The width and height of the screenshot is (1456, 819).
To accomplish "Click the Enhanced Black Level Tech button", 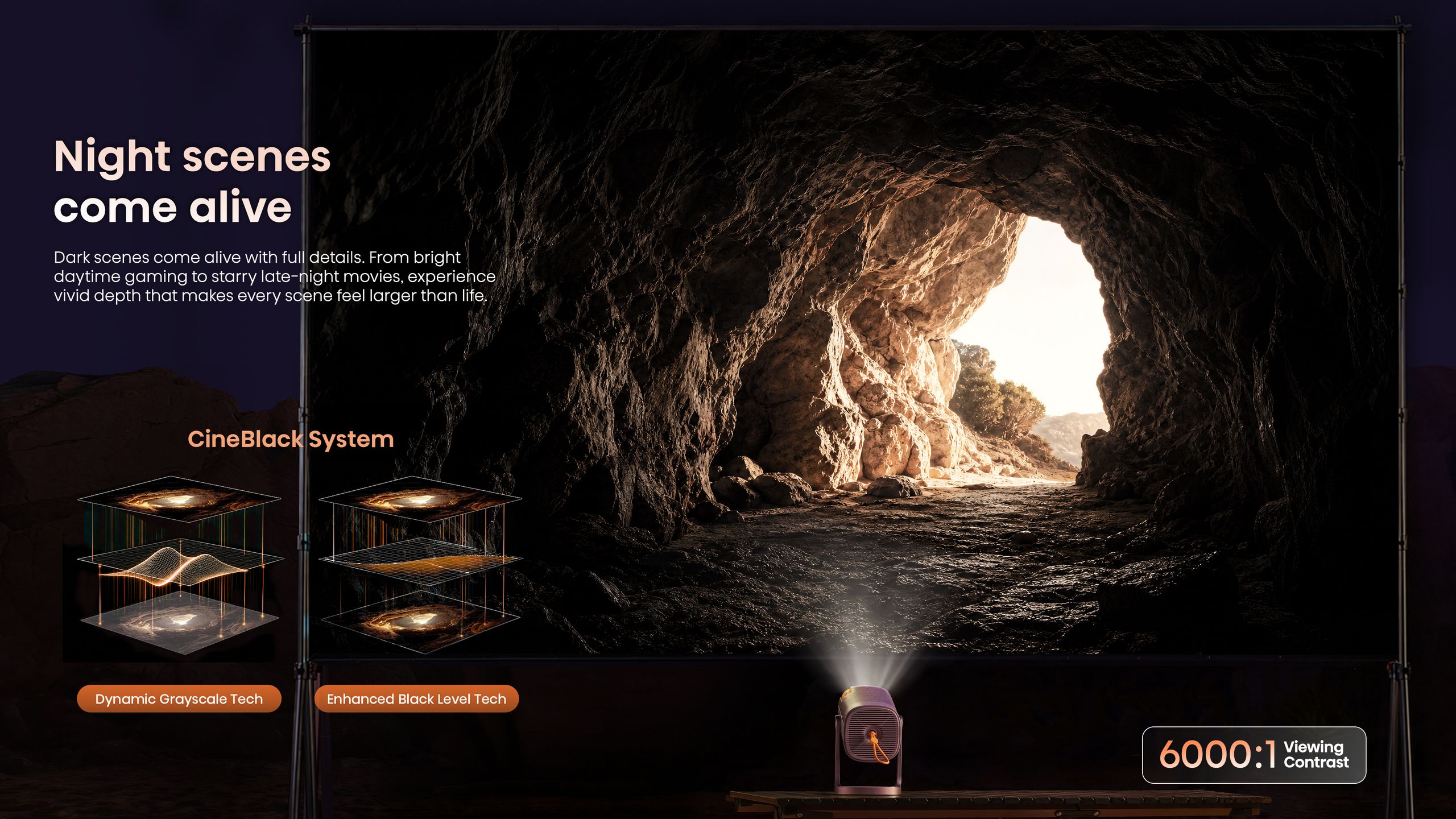I will point(416,698).
